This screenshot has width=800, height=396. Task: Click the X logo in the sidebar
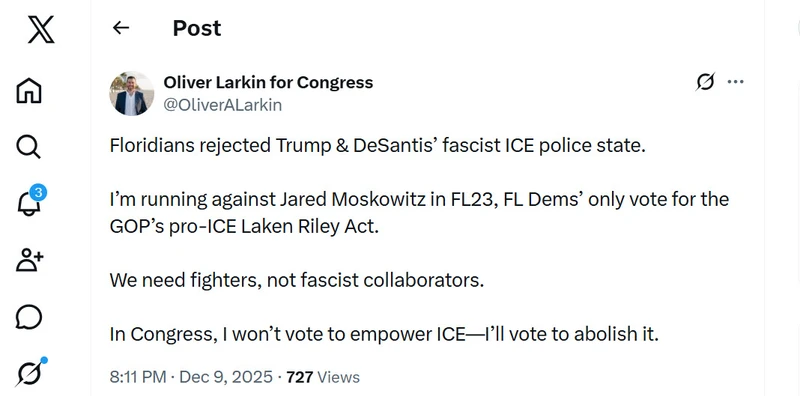[x=41, y=29]
